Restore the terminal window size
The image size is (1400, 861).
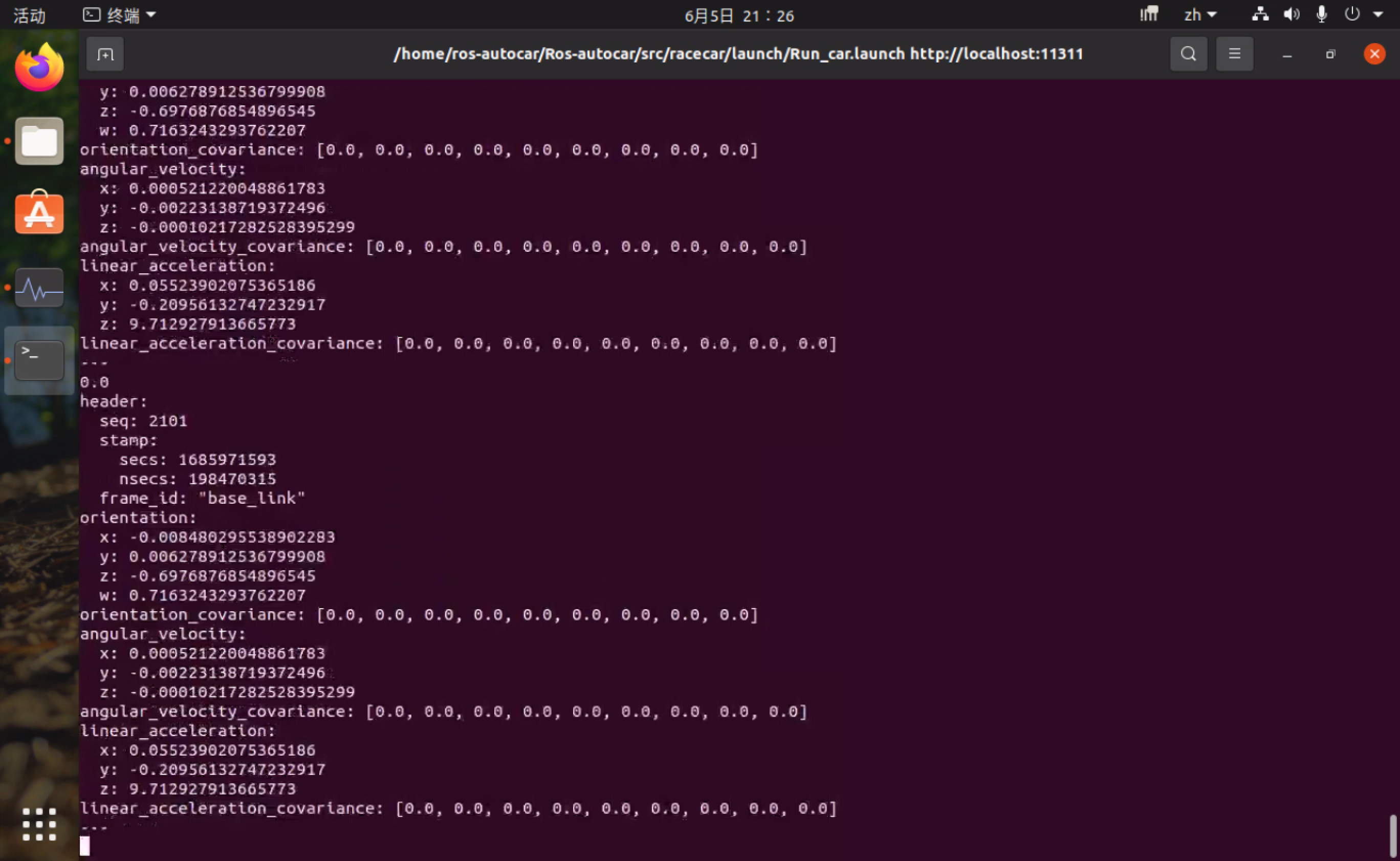(1330, 55)
